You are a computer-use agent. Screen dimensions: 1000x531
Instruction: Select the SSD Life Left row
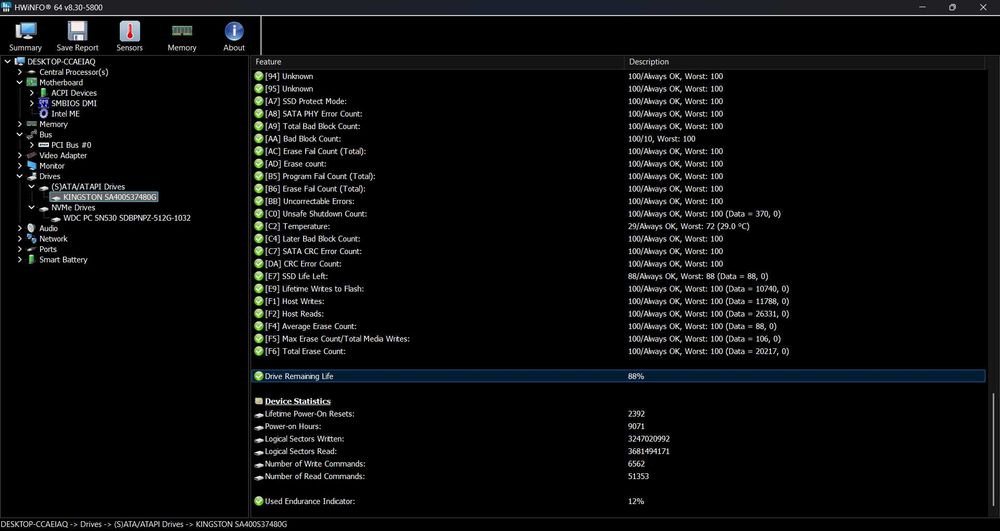point(307,276)
